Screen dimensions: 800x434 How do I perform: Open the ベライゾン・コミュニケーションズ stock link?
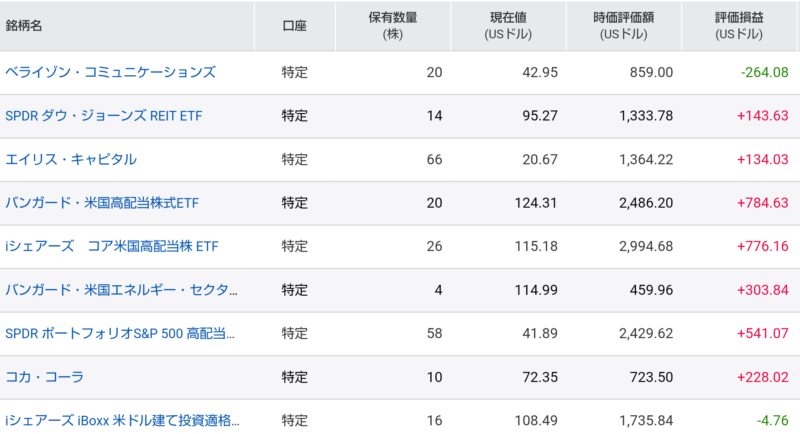point(111,72)
